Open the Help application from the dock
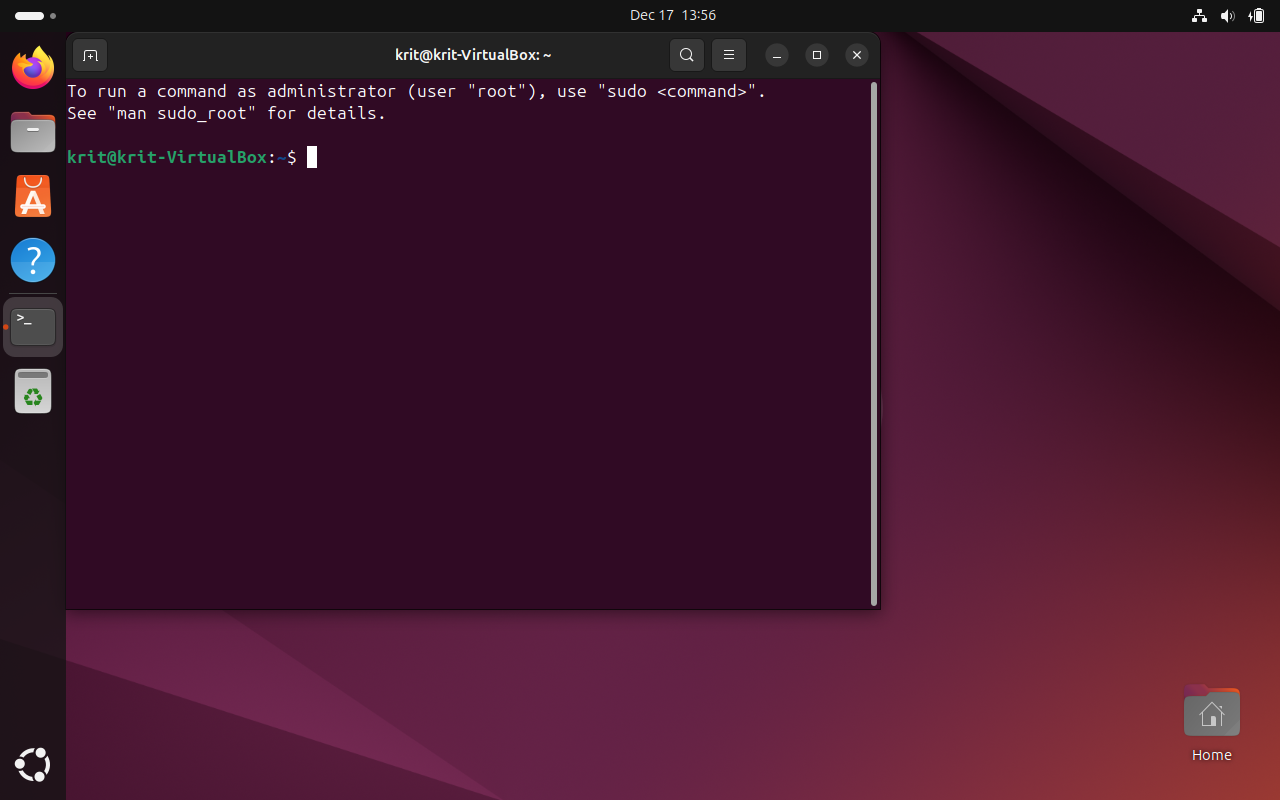This screenshot has height=800, width=1280. point(32,259)
